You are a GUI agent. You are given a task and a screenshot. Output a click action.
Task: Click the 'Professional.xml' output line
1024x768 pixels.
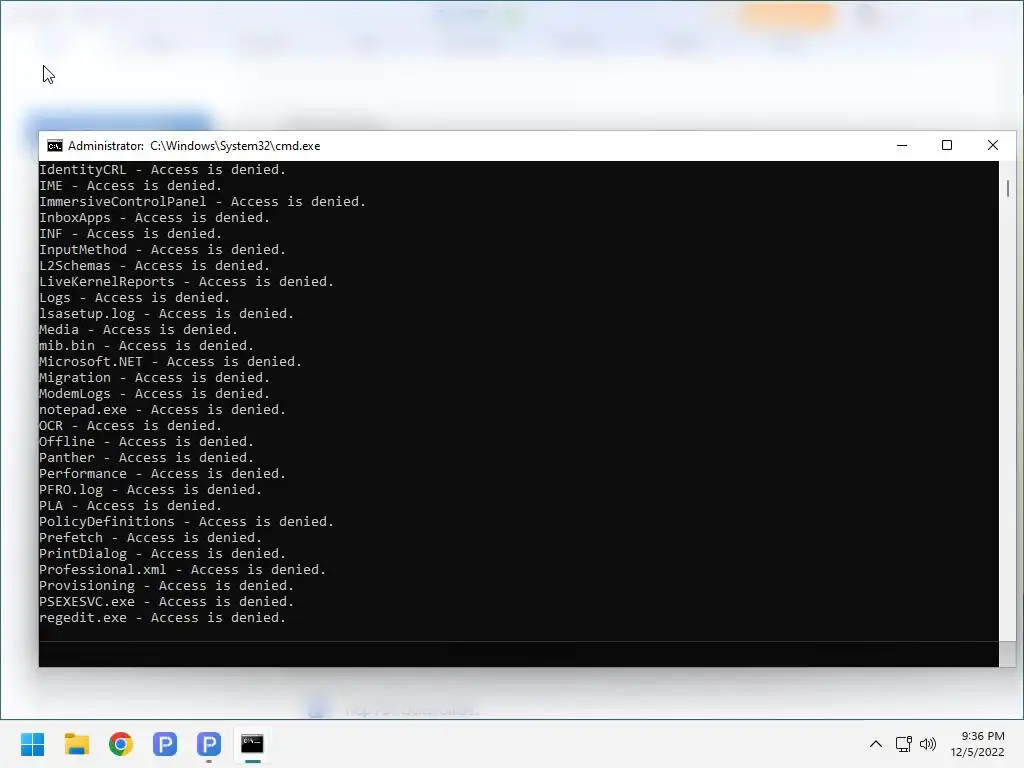[x=183, y=569]
